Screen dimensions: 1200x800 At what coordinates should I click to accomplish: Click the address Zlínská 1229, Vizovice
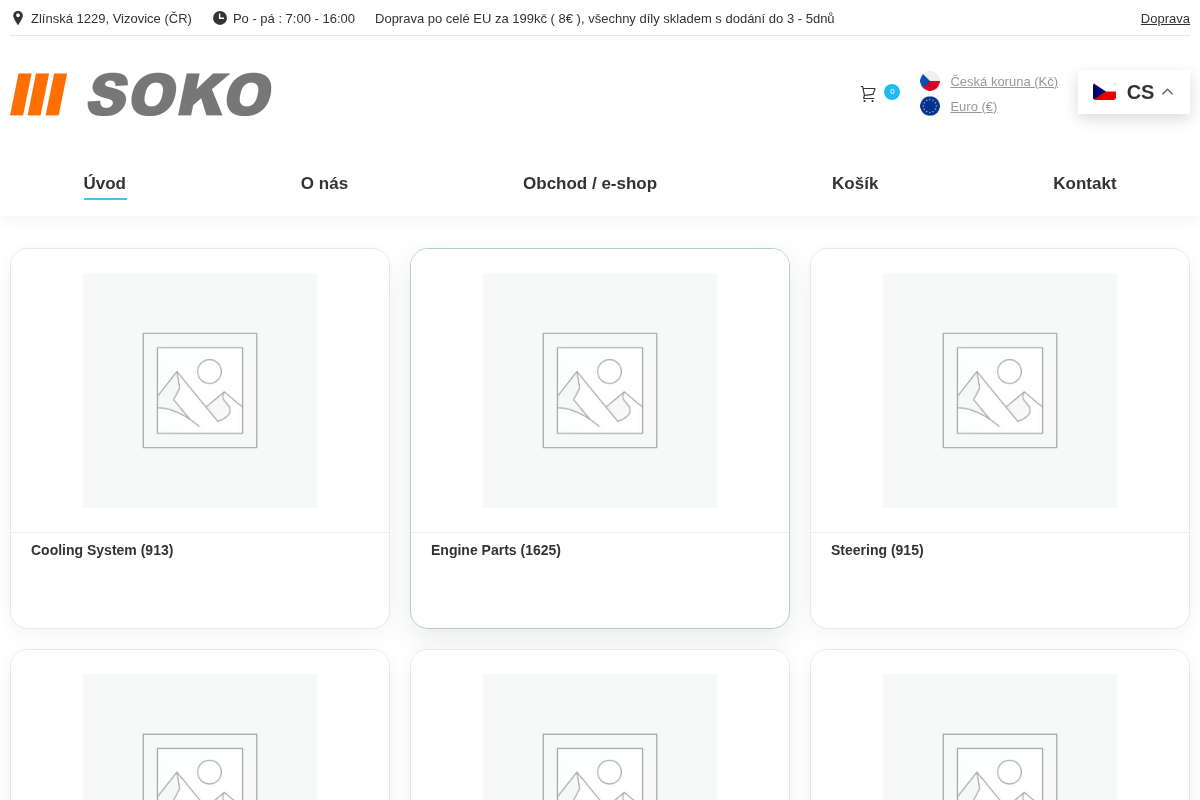click(x=111, y=18)
